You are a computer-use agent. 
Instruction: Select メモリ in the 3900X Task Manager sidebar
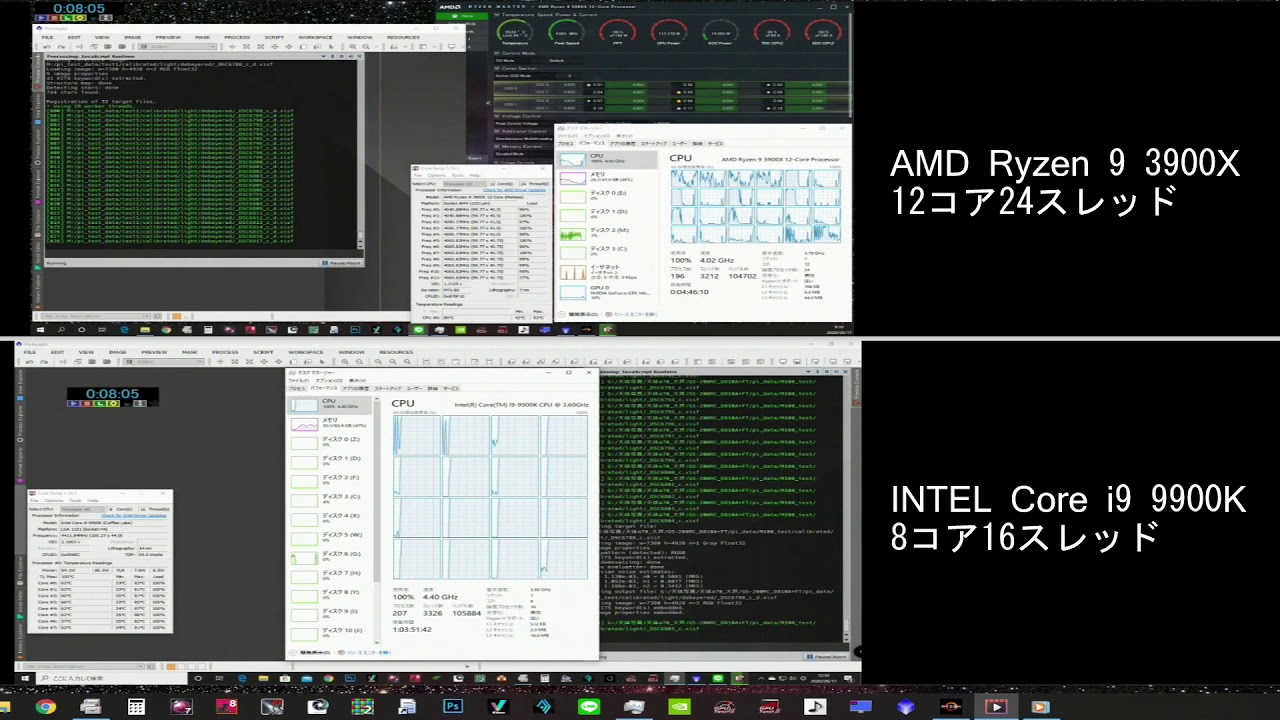(x=605, y=177)
